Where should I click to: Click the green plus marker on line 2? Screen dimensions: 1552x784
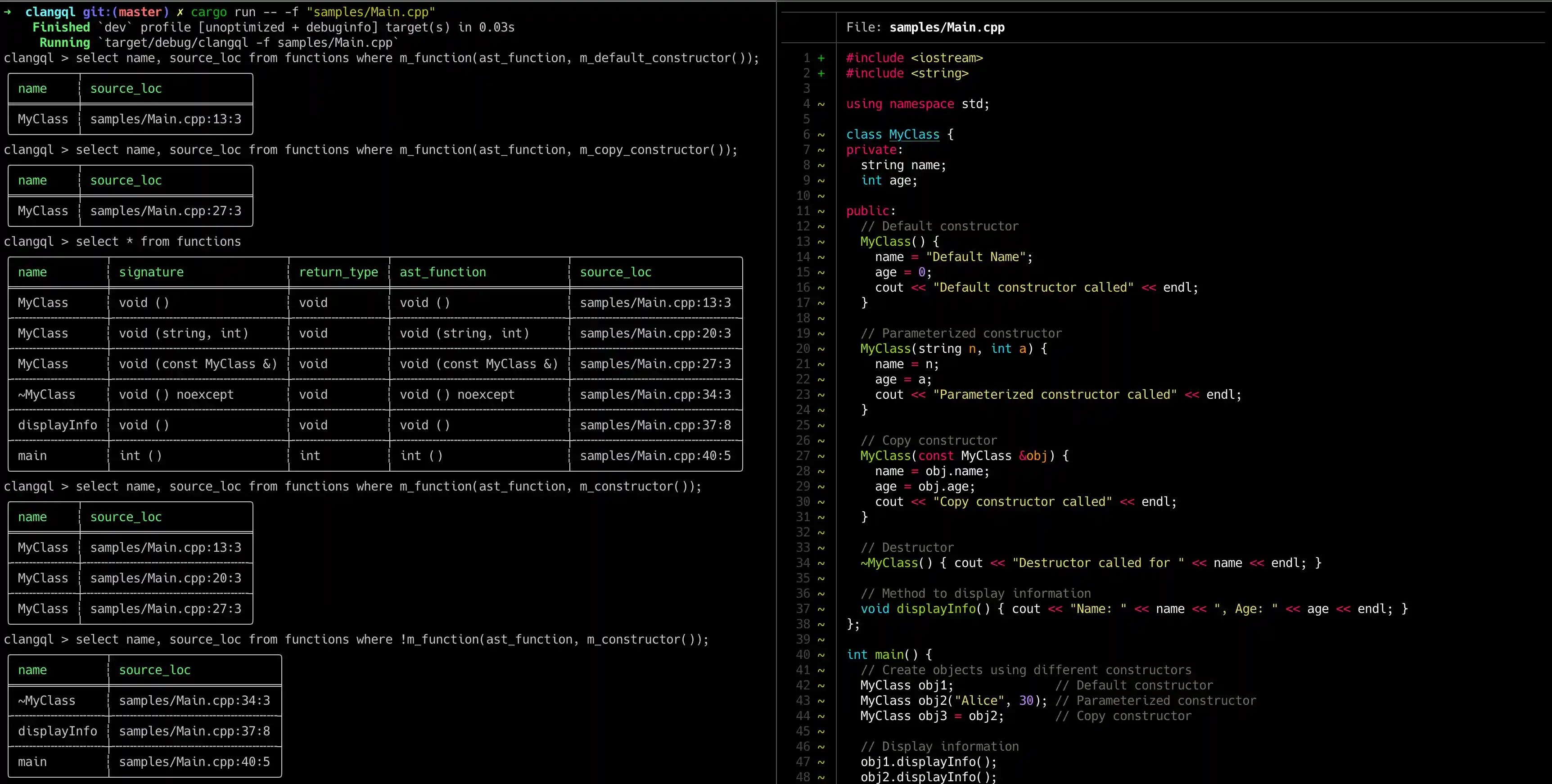pyautogui.click(x=821, y=73)
